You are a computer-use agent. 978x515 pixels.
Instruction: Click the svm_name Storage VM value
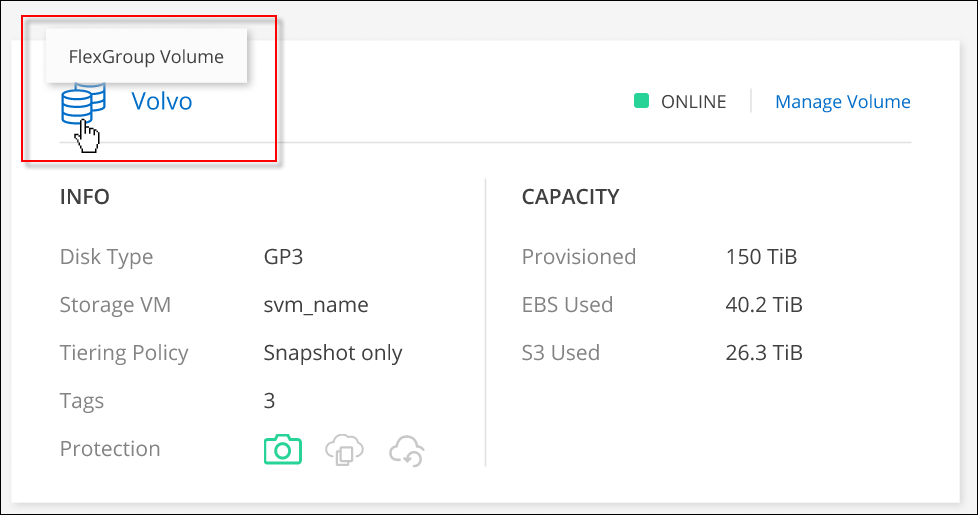pos(315,305)
